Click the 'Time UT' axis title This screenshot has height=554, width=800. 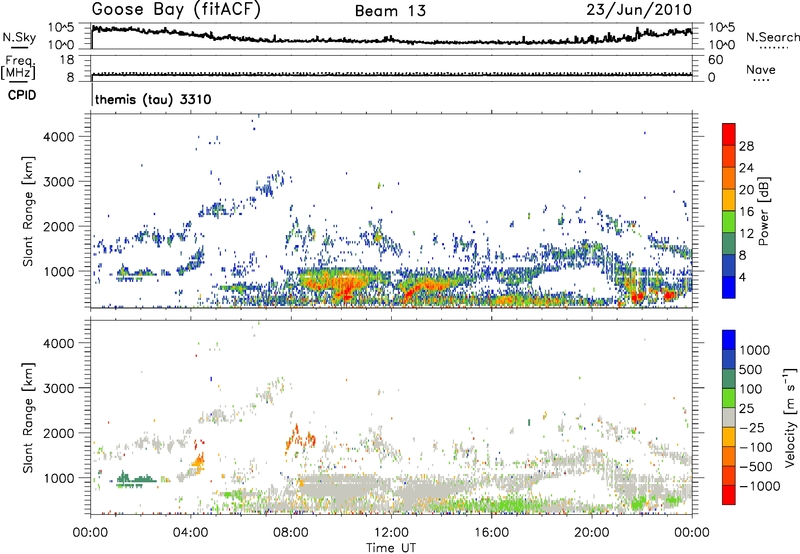391,548
